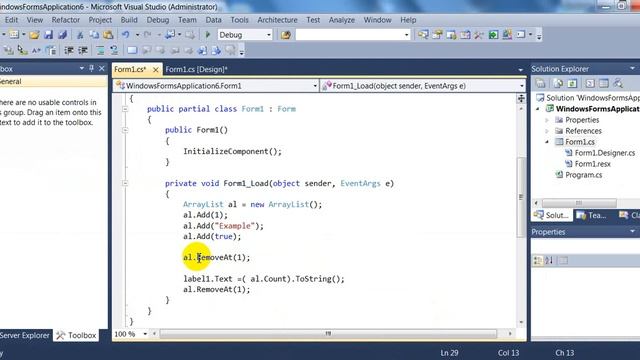Viewport: 640px width, 360px height.
Task: Click the green Start Page toolbar icon
Action: [x=493, y=35]
